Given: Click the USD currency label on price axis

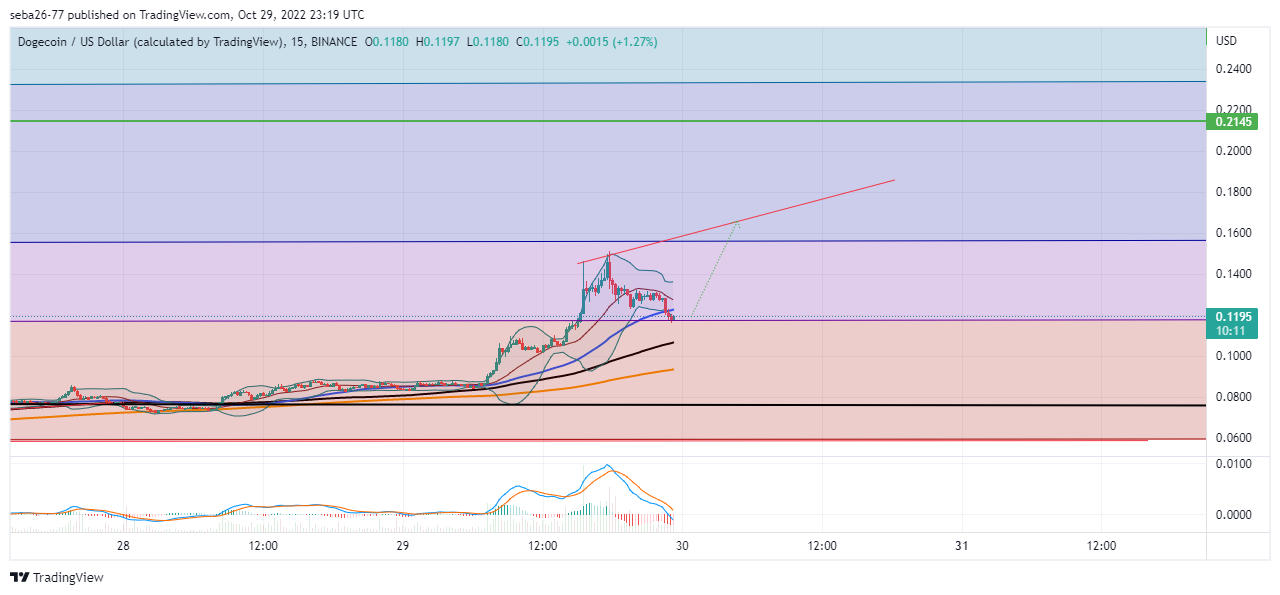Looking at the screenshot, I should (1226, 41).
